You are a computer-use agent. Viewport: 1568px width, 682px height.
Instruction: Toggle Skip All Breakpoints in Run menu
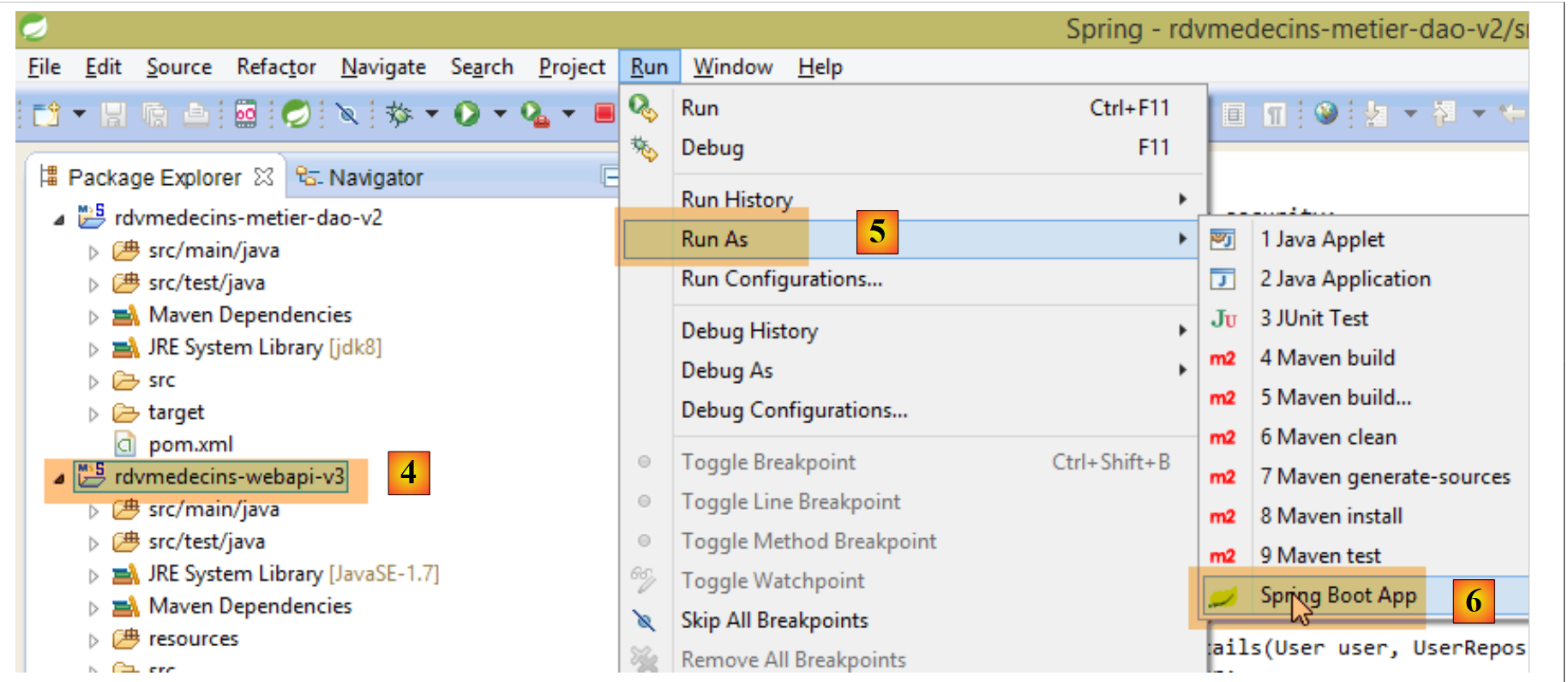click(774, 620)
